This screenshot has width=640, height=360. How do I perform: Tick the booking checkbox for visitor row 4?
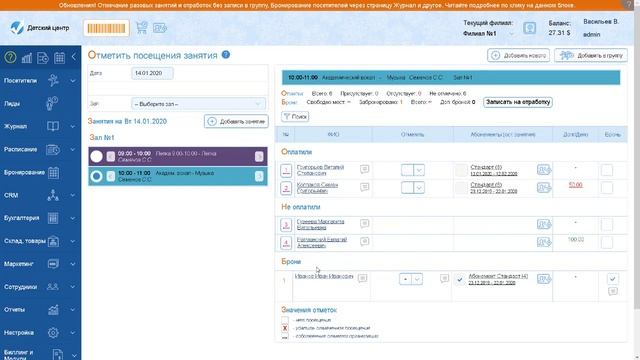(x=607, y=242)
